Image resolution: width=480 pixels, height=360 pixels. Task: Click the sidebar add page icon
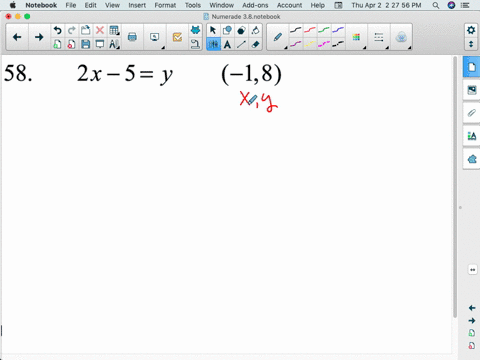tap(472, 333)
